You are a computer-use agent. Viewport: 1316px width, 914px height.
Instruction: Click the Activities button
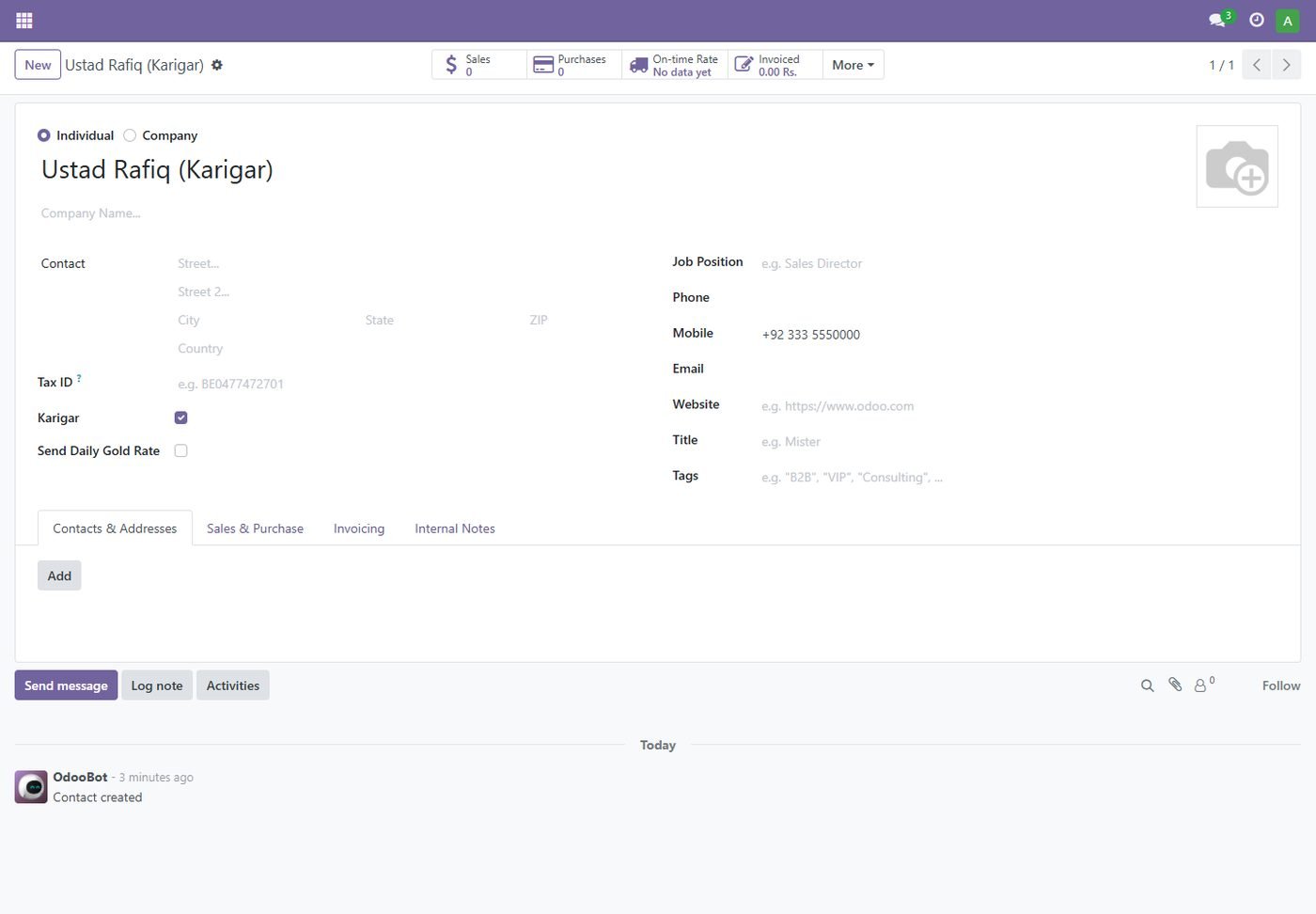coord(233,685)
